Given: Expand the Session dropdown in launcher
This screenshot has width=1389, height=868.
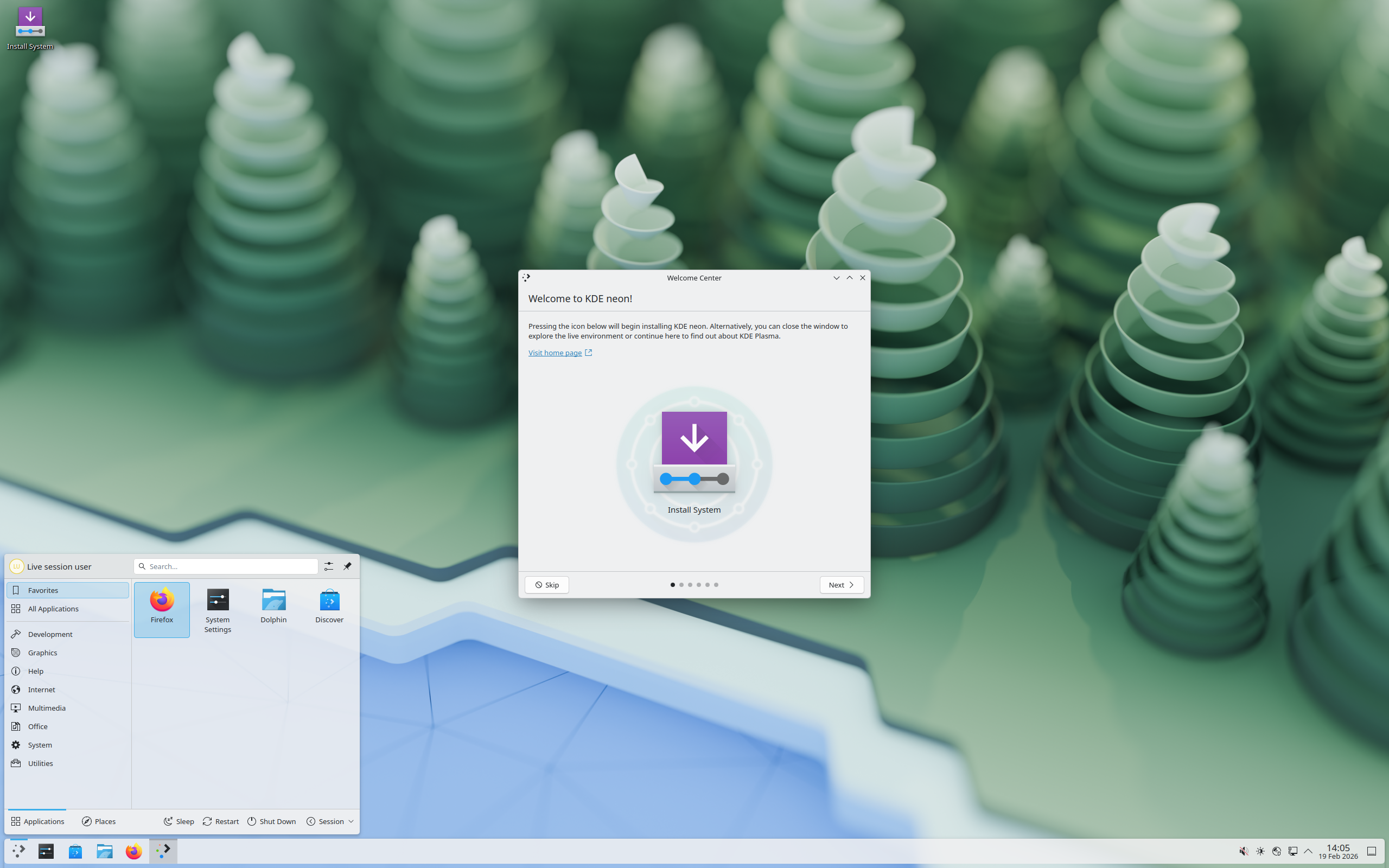Looking at the screenshot, I should pos(330,821).
